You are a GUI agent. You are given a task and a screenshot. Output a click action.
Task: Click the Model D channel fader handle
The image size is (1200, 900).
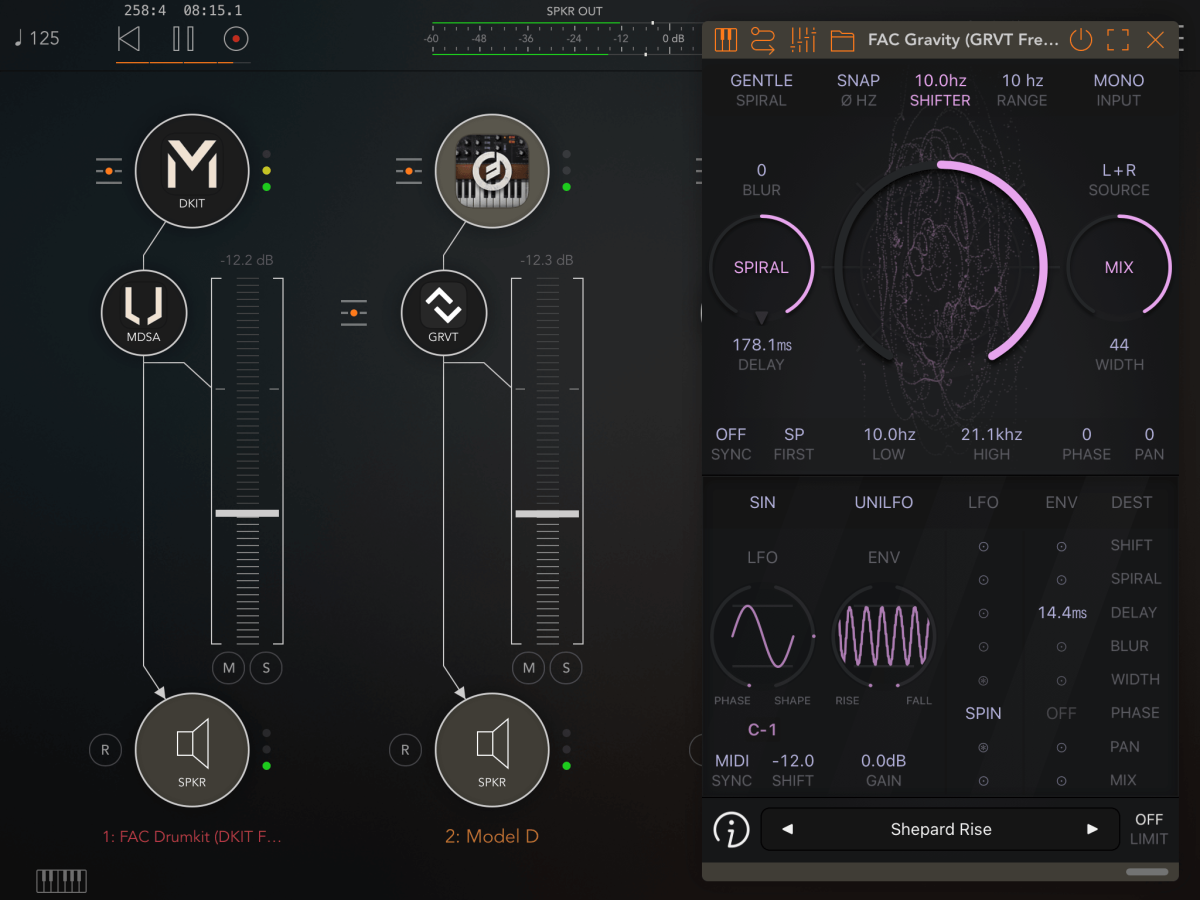click(547, 513)
